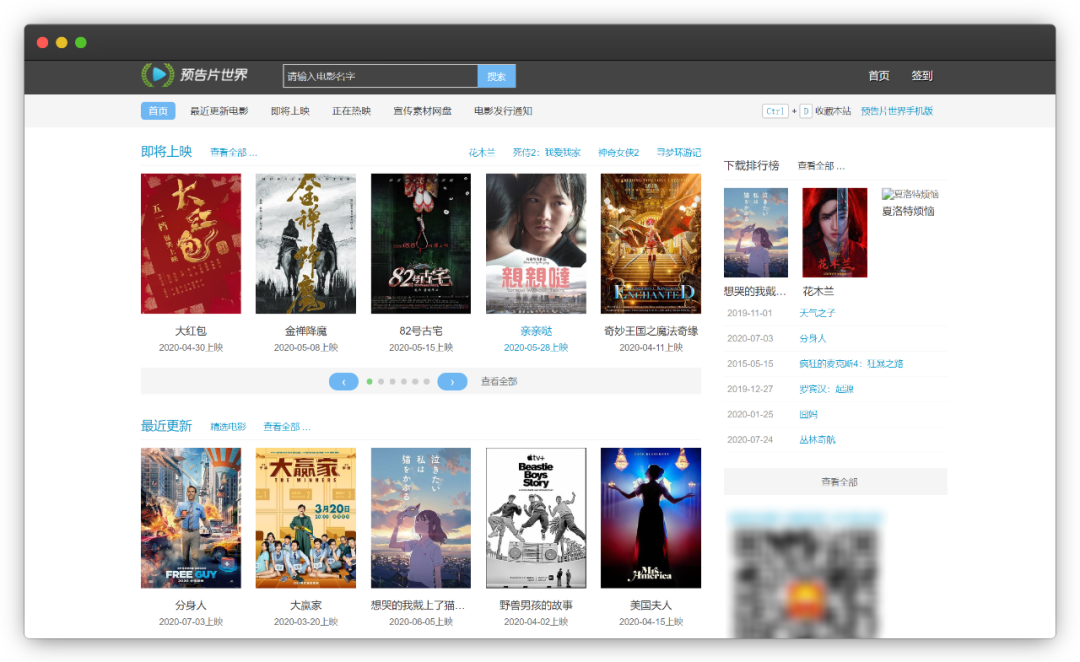Click the red window close dot
The image size is (1080, 662).
42,43
